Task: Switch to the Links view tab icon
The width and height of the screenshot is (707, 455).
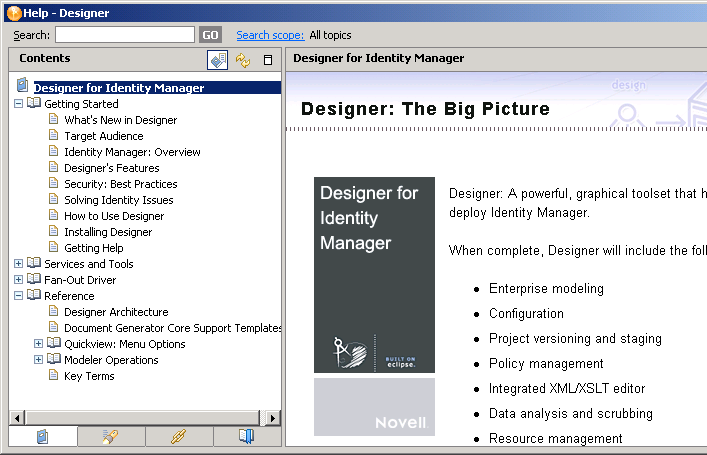Action: (179, 437)
